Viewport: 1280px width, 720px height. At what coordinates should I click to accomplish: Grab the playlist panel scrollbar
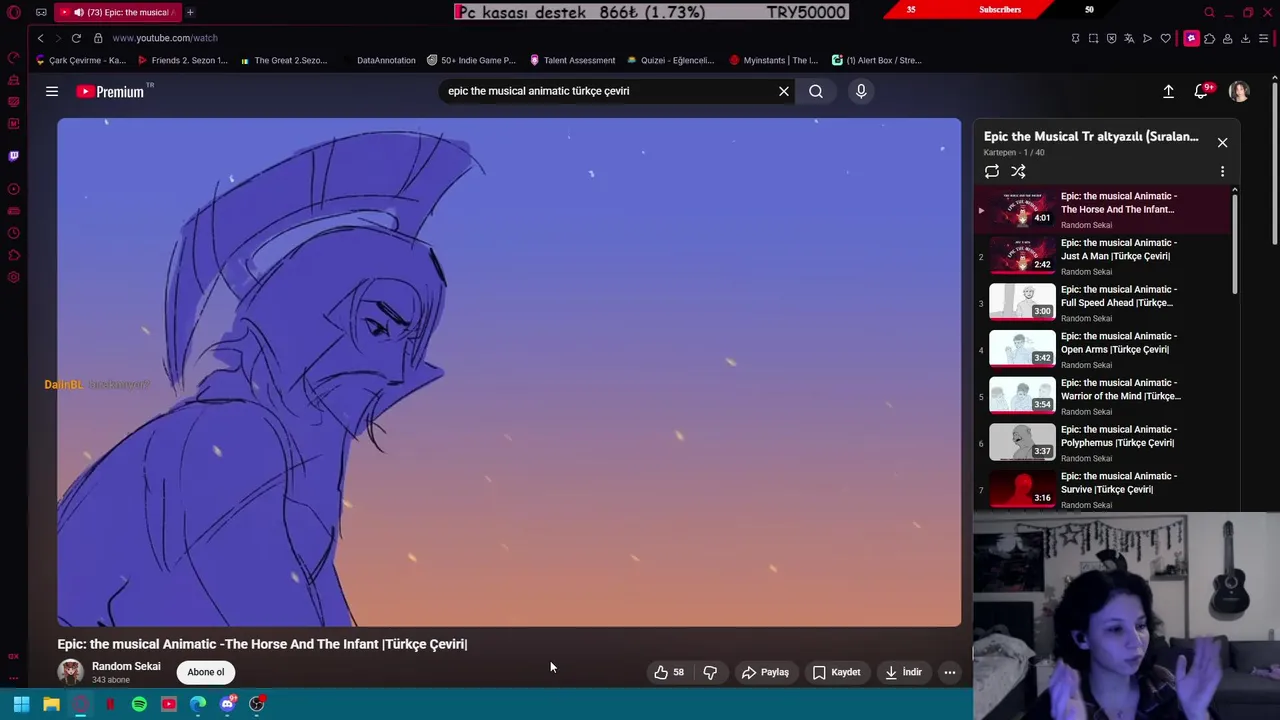coord(1235,243)
